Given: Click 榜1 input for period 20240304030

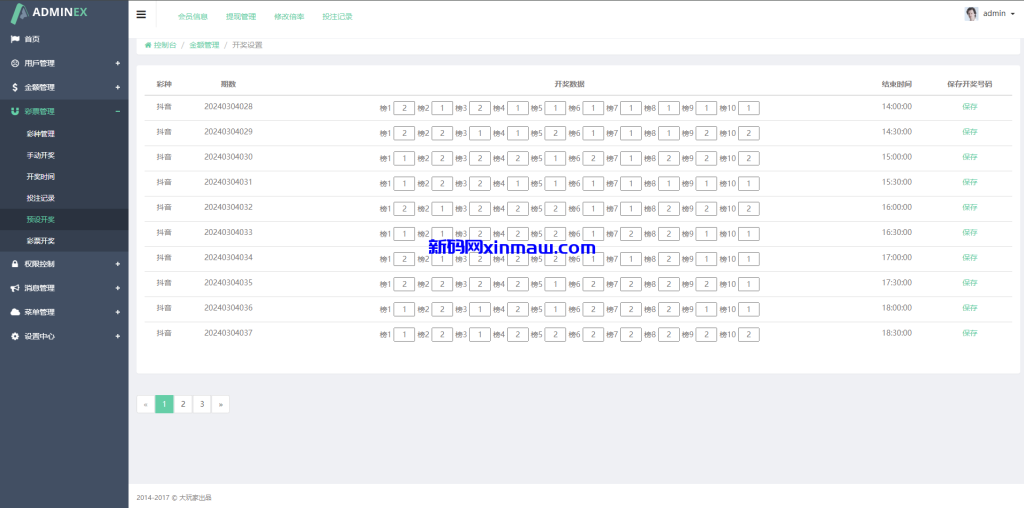Looking at the screenshot, I should tap(404, 158).
